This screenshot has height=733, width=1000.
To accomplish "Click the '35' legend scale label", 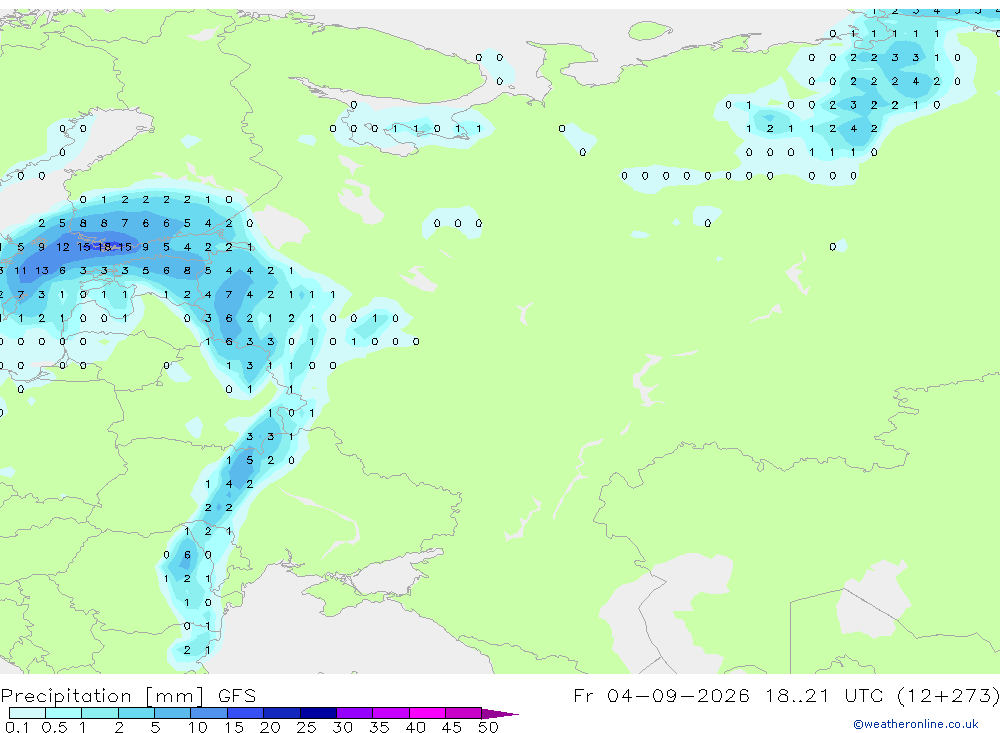I will click(x=379, y=727).
